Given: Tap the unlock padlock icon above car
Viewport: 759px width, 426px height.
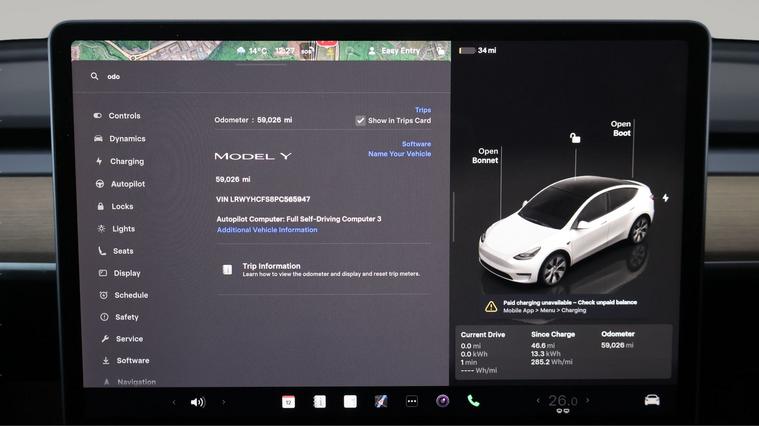Looking at the screenshot, I should 575,138.
